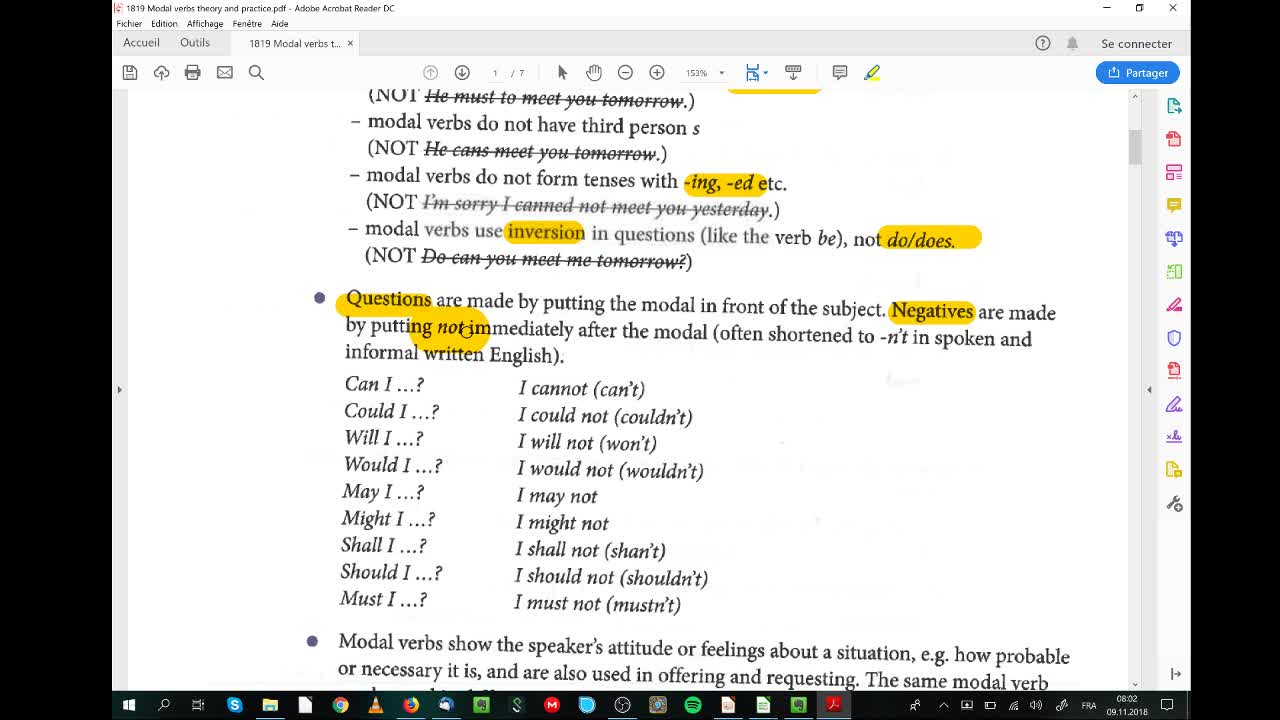The width and height of the screenshot is (1280, 720).
Task: Activate the highlighter pen tool
Action: (x=872, y=72)
